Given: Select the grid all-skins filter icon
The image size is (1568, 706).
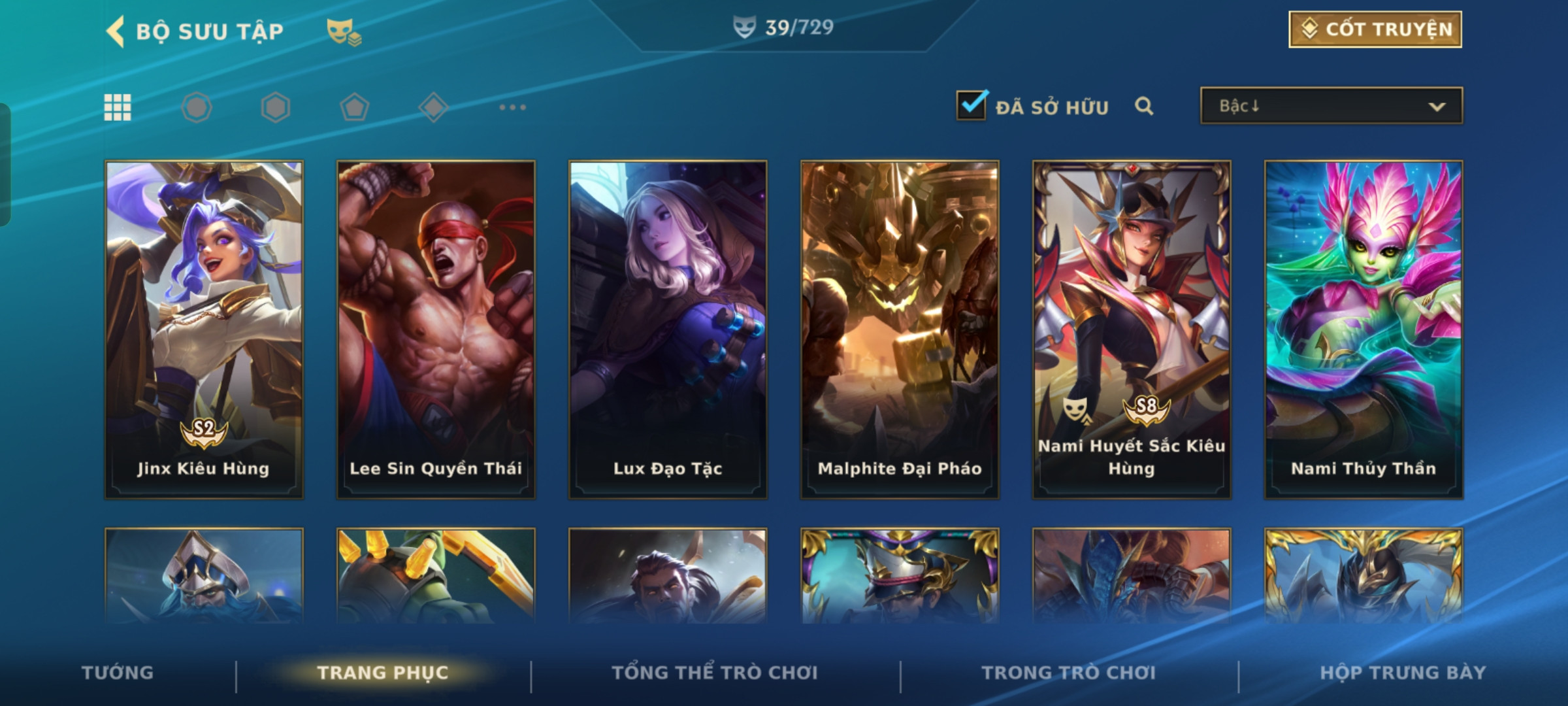Looking at the screenshot, I should (x=118, y=107).
